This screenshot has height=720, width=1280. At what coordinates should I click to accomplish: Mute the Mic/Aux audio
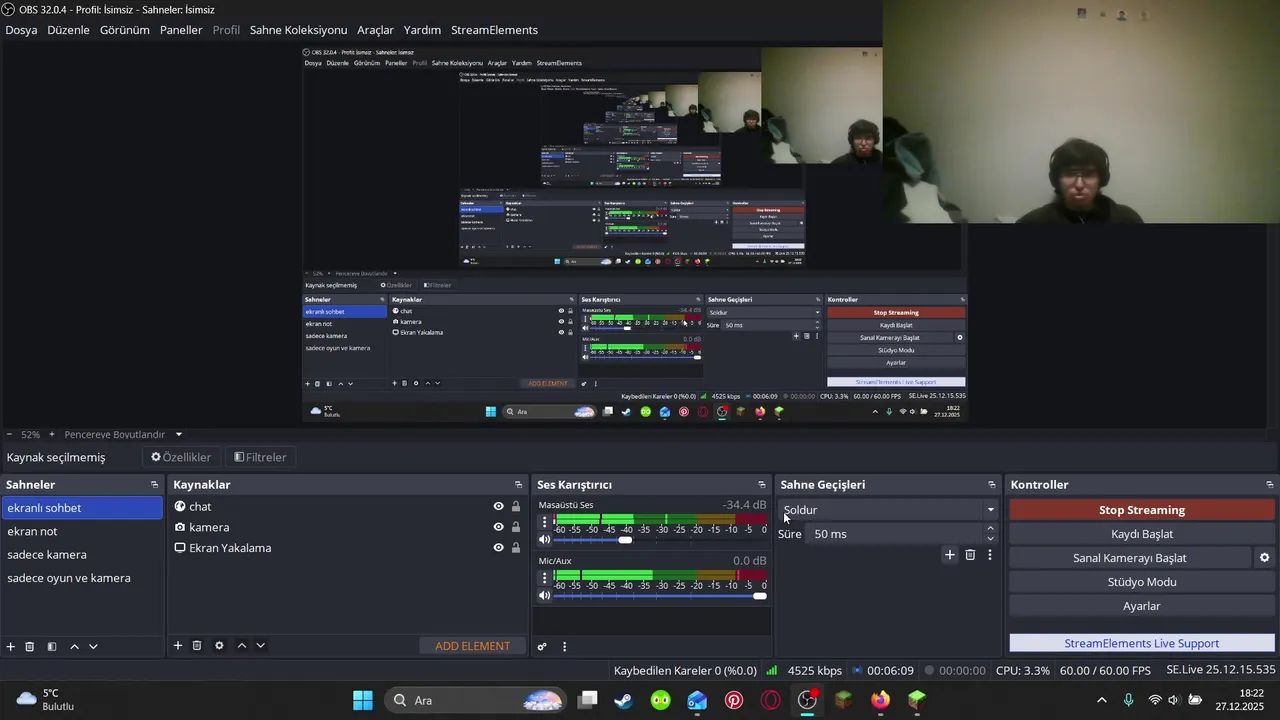pyautogui.click(x=545, y=596)
